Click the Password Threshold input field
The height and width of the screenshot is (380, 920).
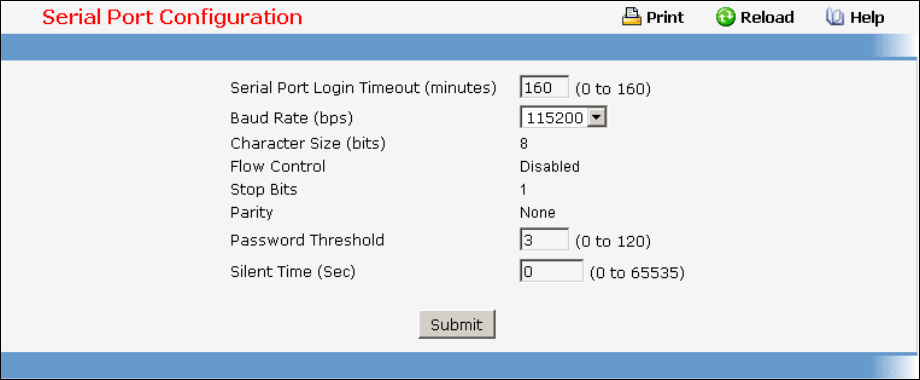[544, 240]
